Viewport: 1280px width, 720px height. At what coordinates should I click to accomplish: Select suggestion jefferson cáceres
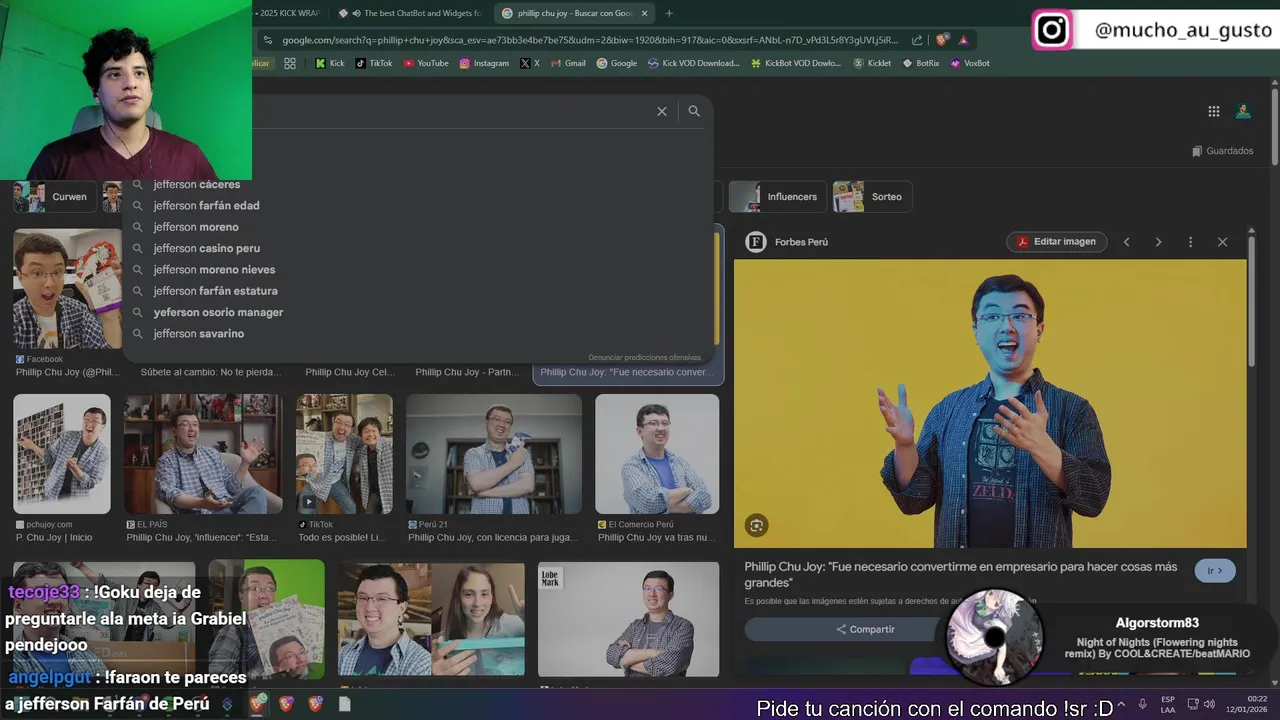pyautogui.click(x=420, y=184)
